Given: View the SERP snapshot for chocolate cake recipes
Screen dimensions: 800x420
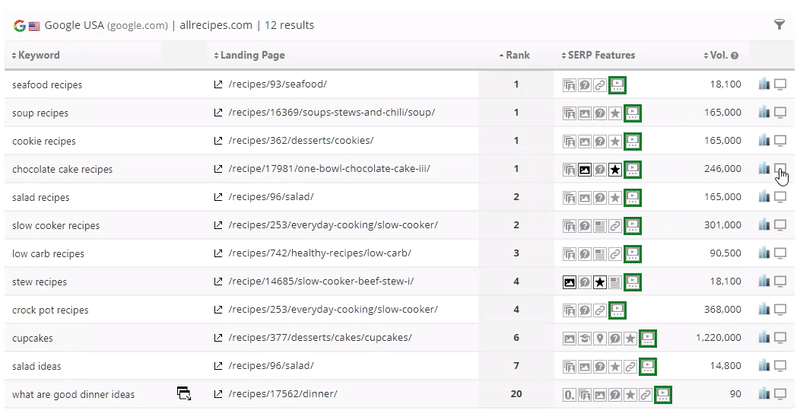Looking at the screenshot, I should (781, 169).
